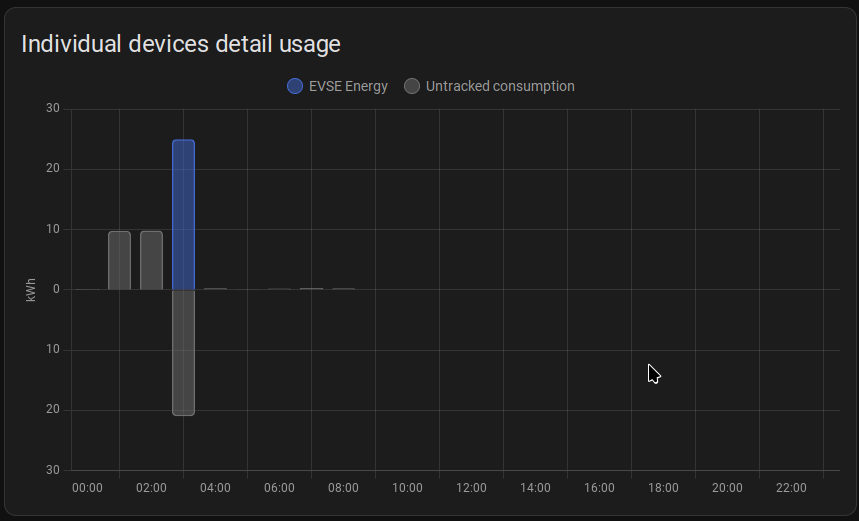Click the 22:00 x-axis time label
This screenshot has width=859, height=521.
point(791,488)
